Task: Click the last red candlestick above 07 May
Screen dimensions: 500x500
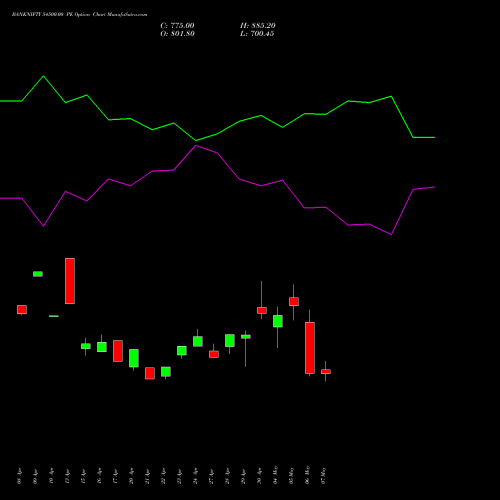Action: (326, 371)
